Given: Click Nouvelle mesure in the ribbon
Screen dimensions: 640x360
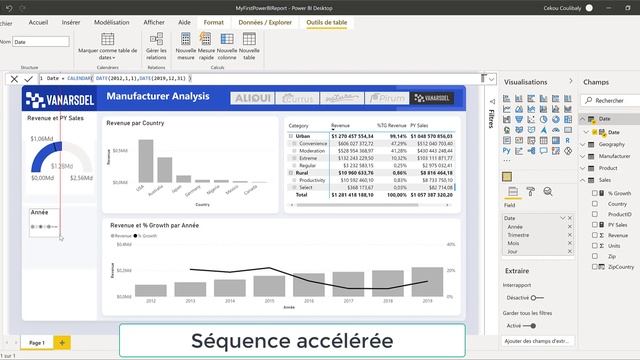Looking at the screenshot, I should point(186,46).
